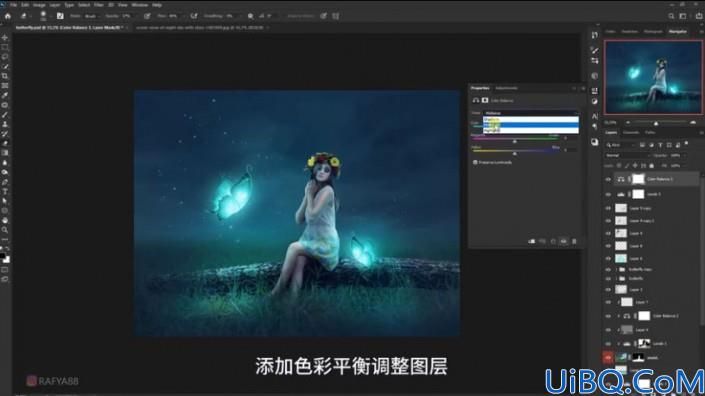Open the search icon at top right
The height and width of the screenshot is (396, 705).
coord(671,16)
